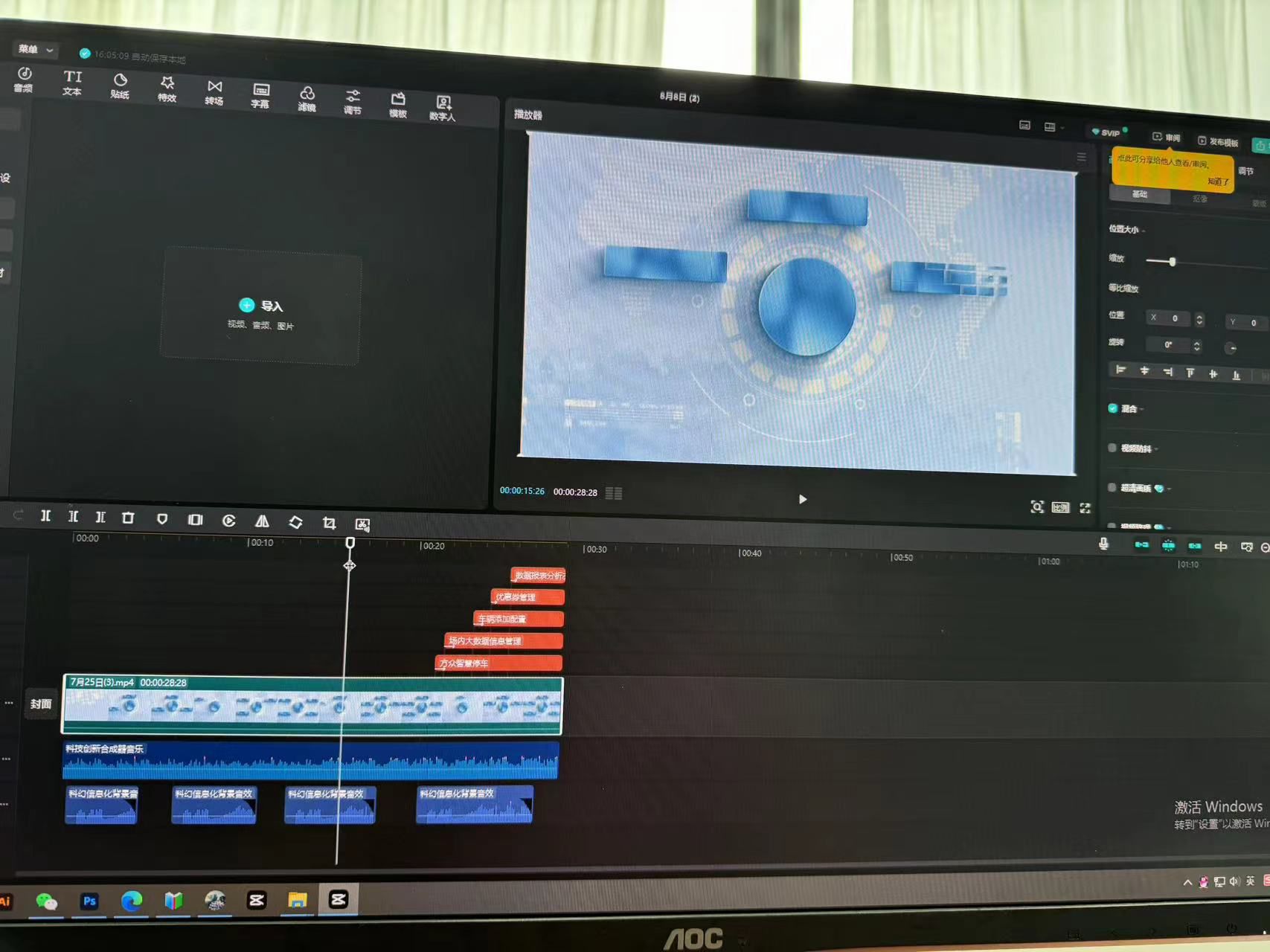Click the 导入 import button
The width and height of the screenshot is (1270, 952).
tap(261, 306)
